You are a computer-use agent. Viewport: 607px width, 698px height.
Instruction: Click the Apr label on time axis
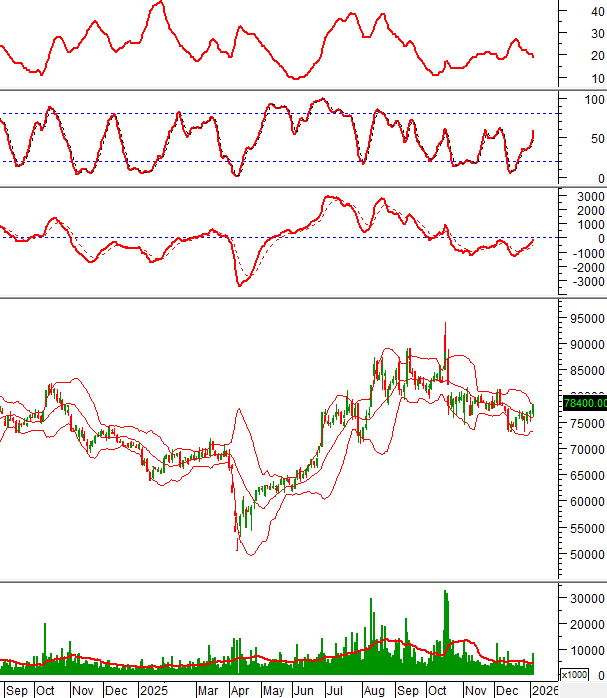(241, 690)
